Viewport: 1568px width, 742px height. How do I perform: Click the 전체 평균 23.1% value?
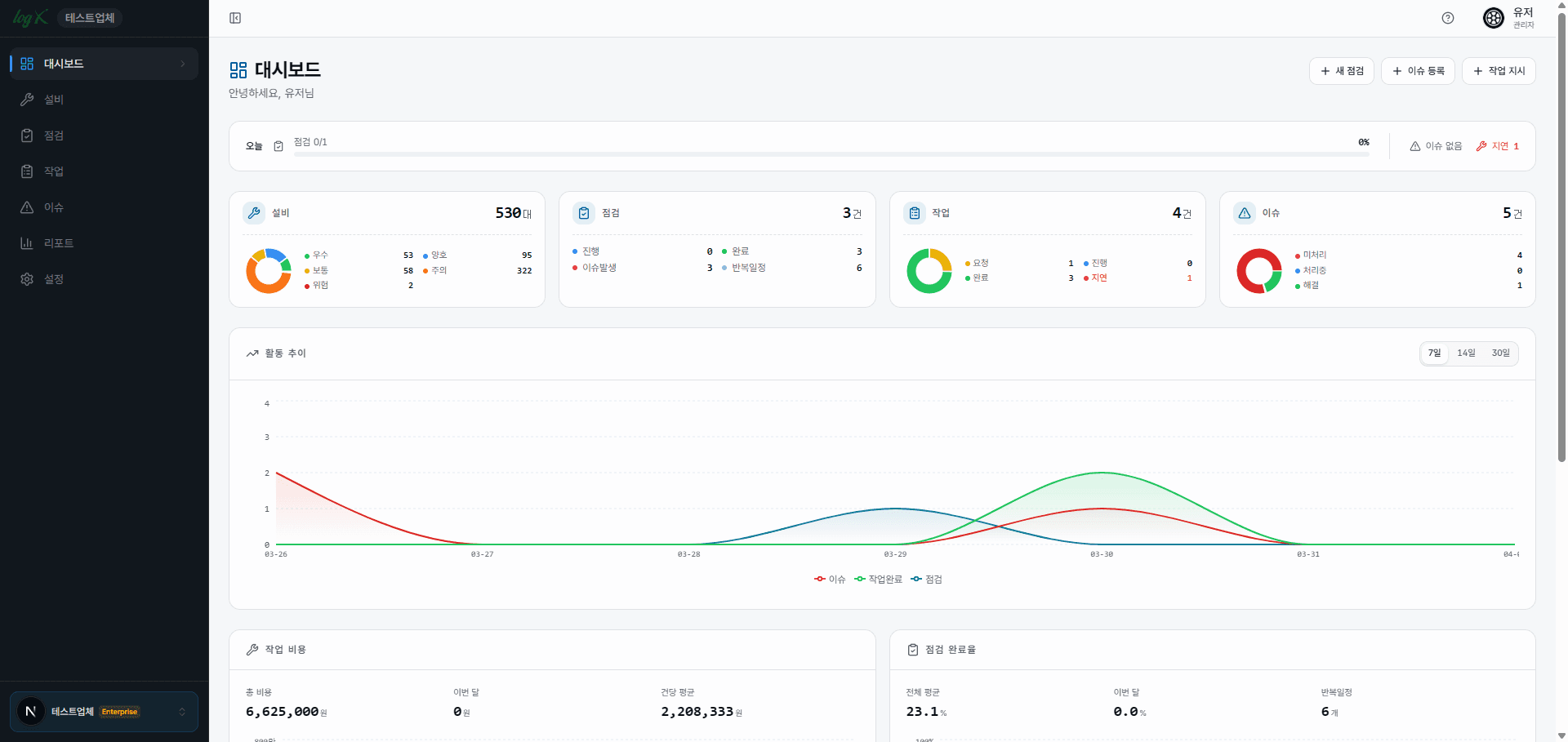[x=926, y=712]
